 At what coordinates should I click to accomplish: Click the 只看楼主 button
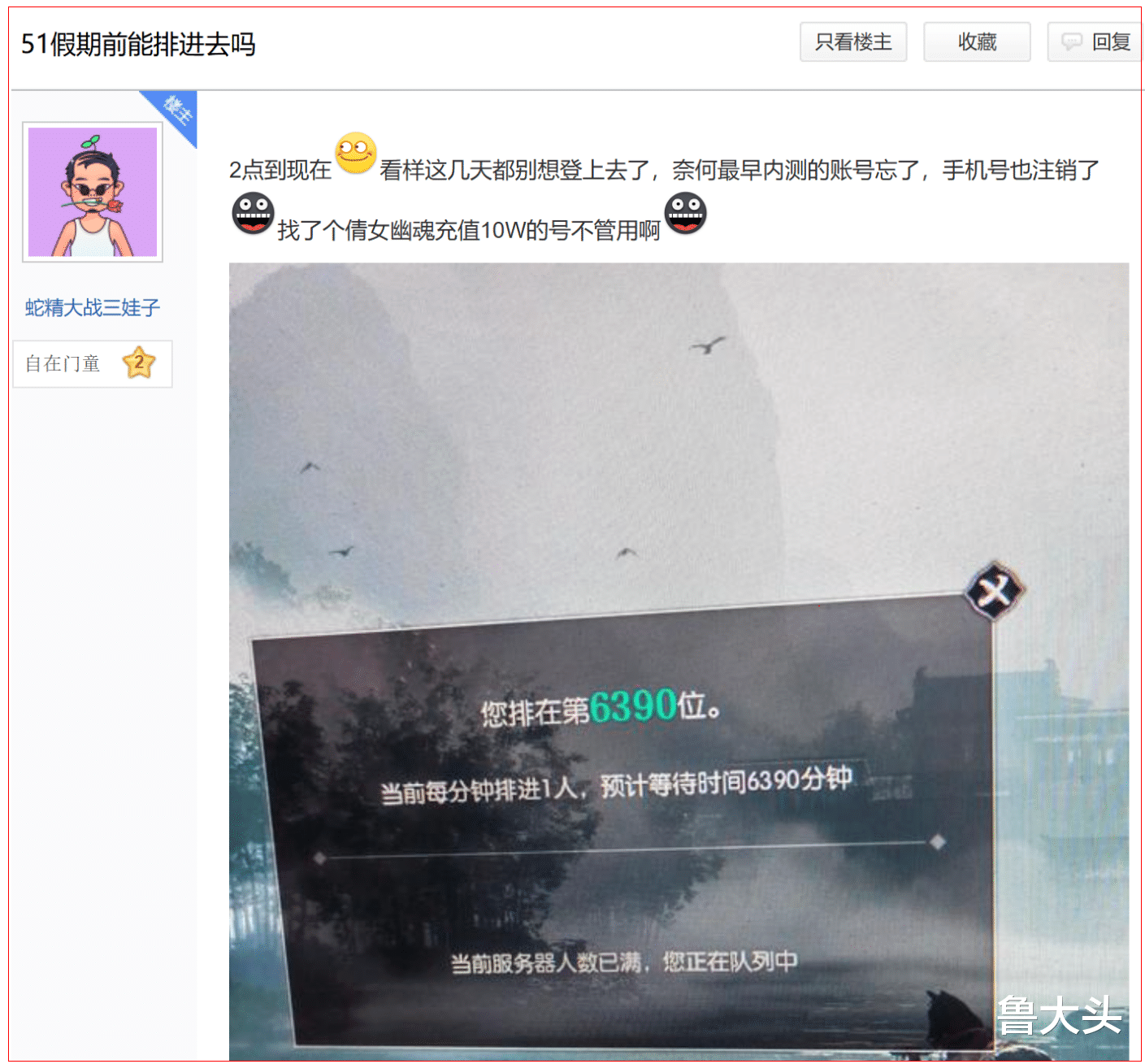coord(853,42)
